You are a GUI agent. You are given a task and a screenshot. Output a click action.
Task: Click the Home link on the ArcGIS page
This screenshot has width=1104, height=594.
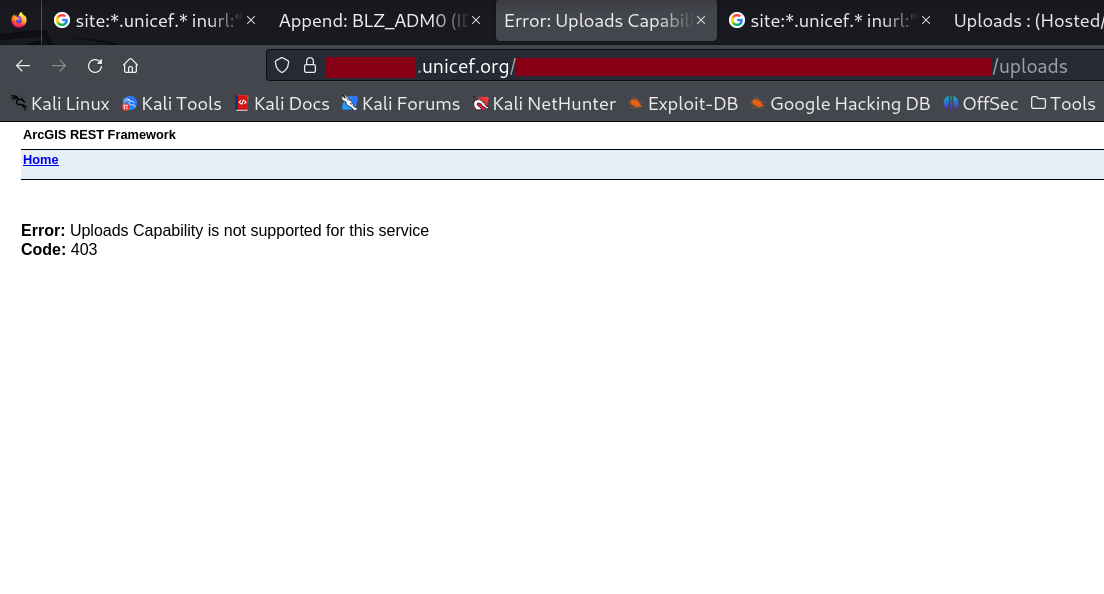point(40,159)
